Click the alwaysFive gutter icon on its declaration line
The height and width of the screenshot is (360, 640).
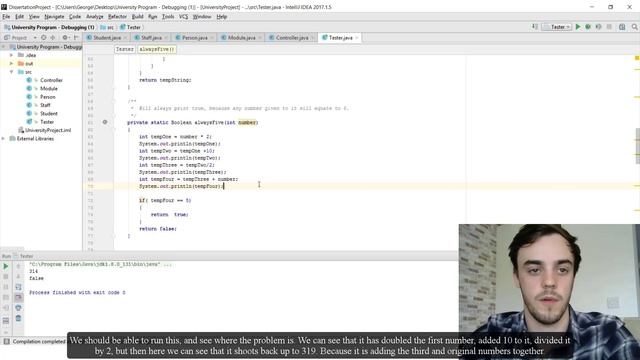click(x=105, y=122)
